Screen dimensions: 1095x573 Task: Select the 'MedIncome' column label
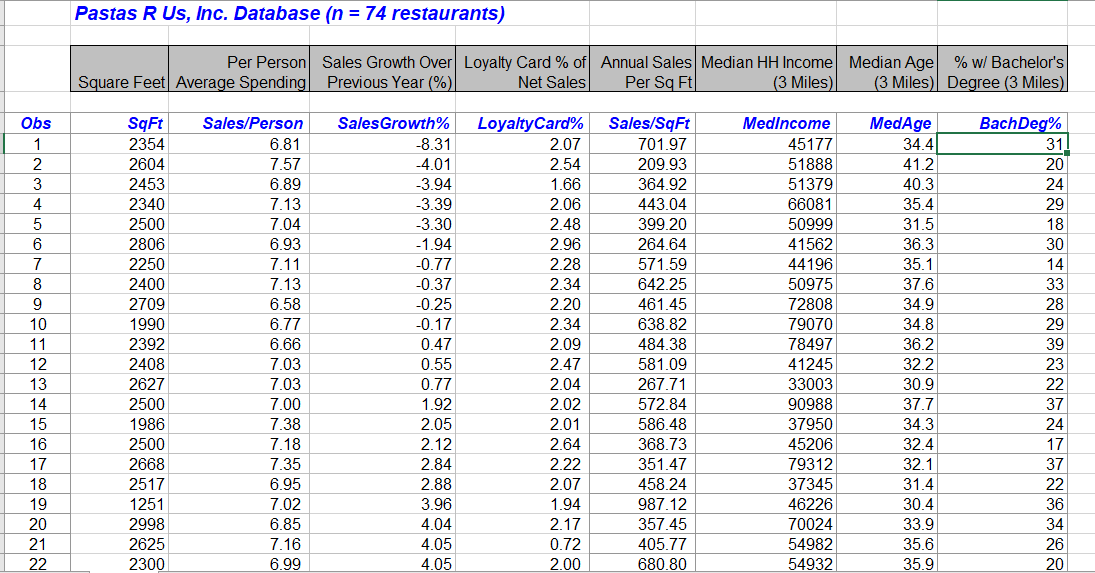[766, 124]
